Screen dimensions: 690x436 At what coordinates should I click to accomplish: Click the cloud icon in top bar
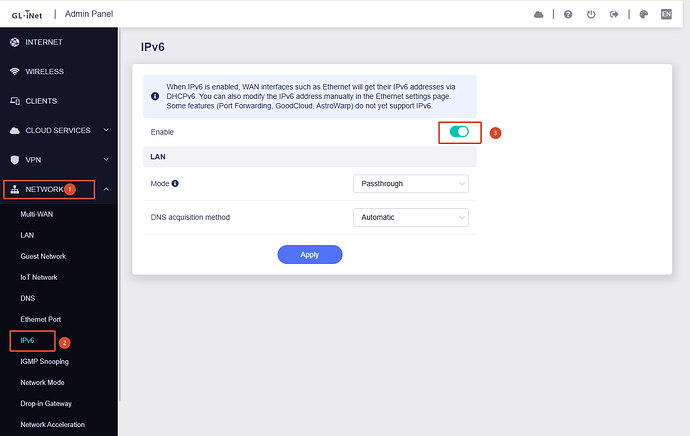coord(538,15)
